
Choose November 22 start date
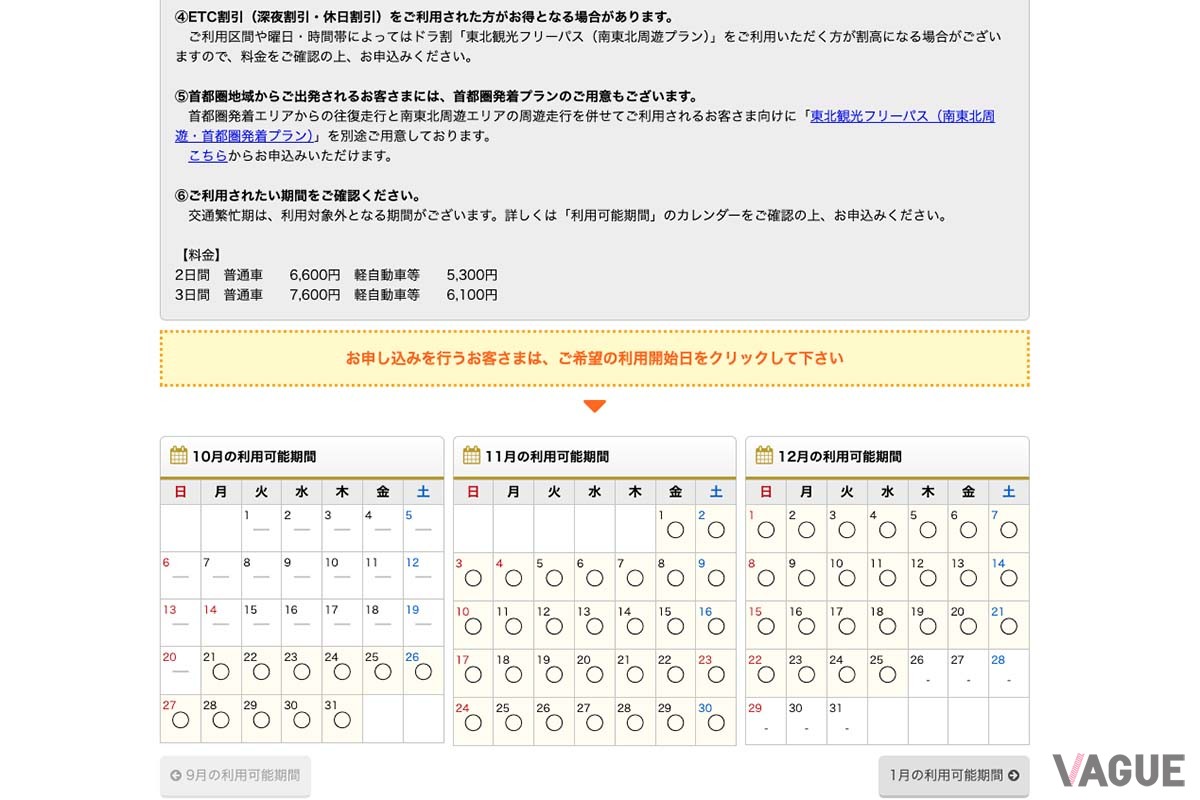click(x=675, y=674)
